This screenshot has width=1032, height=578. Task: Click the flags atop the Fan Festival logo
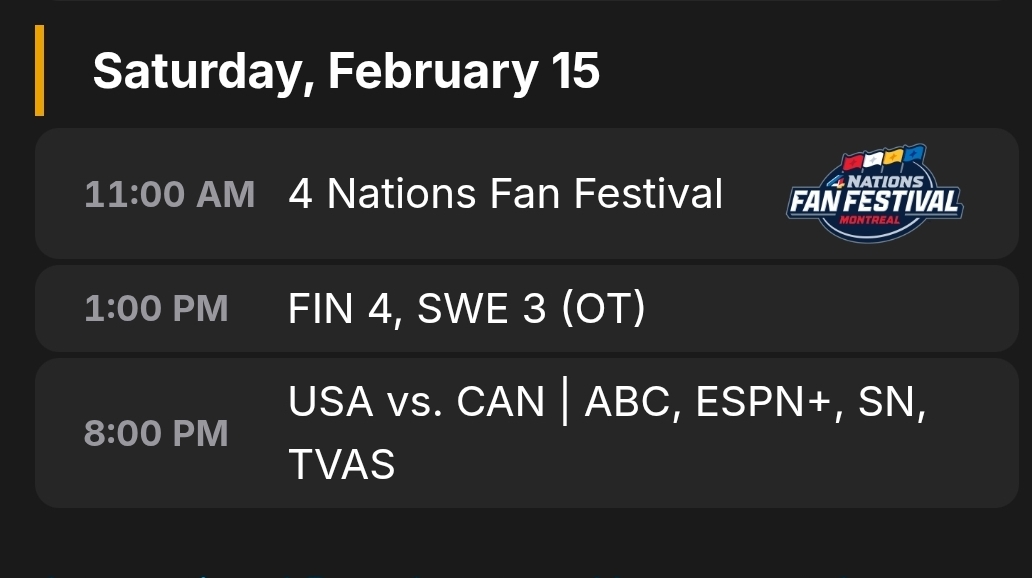[885, 159]
